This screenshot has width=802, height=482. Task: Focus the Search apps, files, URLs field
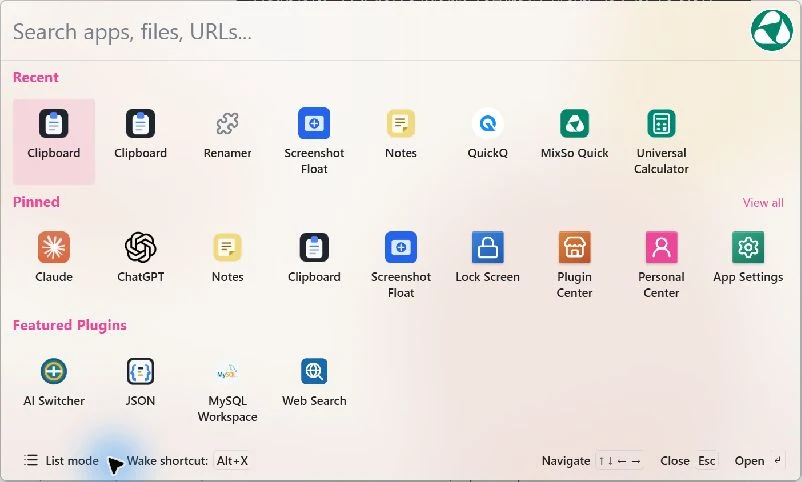click(x=373, y=32)
